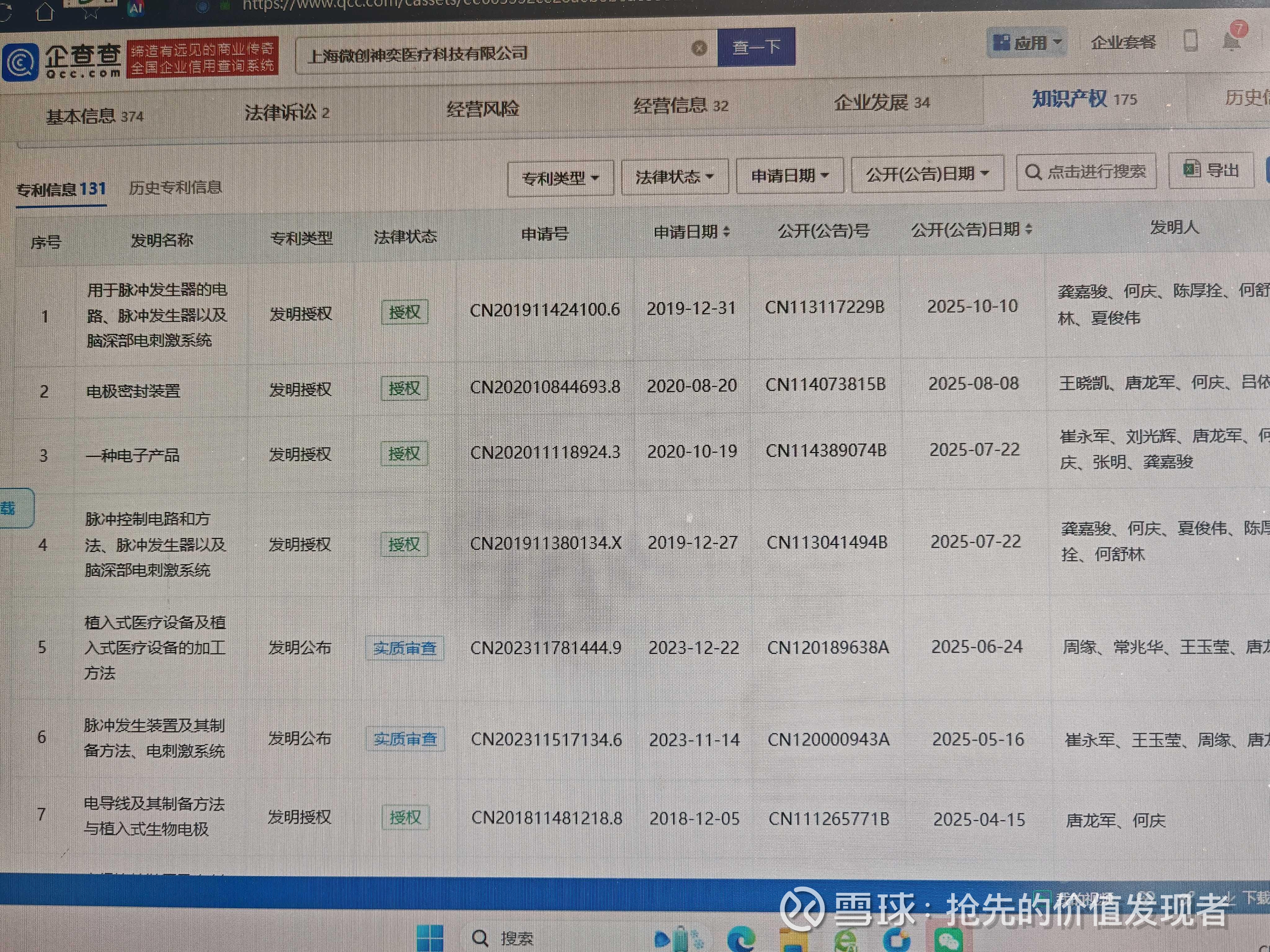Expand the 专利类型 filter dropdown
The width and height of the screenshot is (1270, 952).
tap(560, 178)
